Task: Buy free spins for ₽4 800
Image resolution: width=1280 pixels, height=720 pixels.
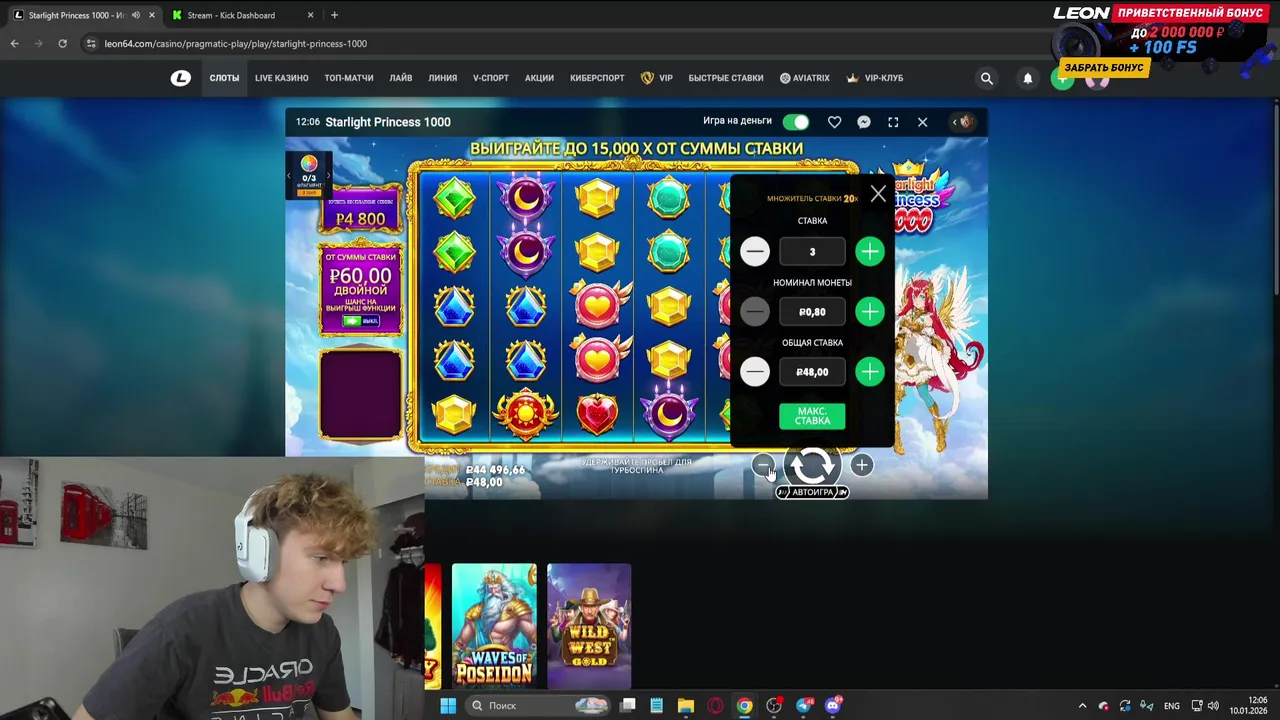Action: click(361, 212)
